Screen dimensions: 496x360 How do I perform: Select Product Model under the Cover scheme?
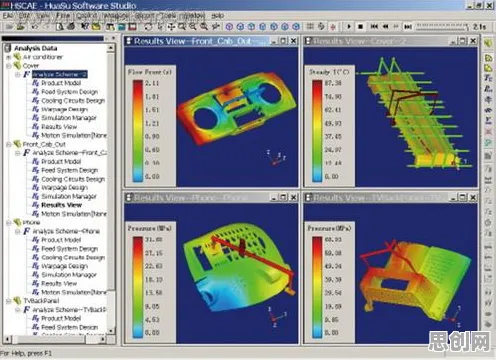pyautogui.click(x=61, y=83)
